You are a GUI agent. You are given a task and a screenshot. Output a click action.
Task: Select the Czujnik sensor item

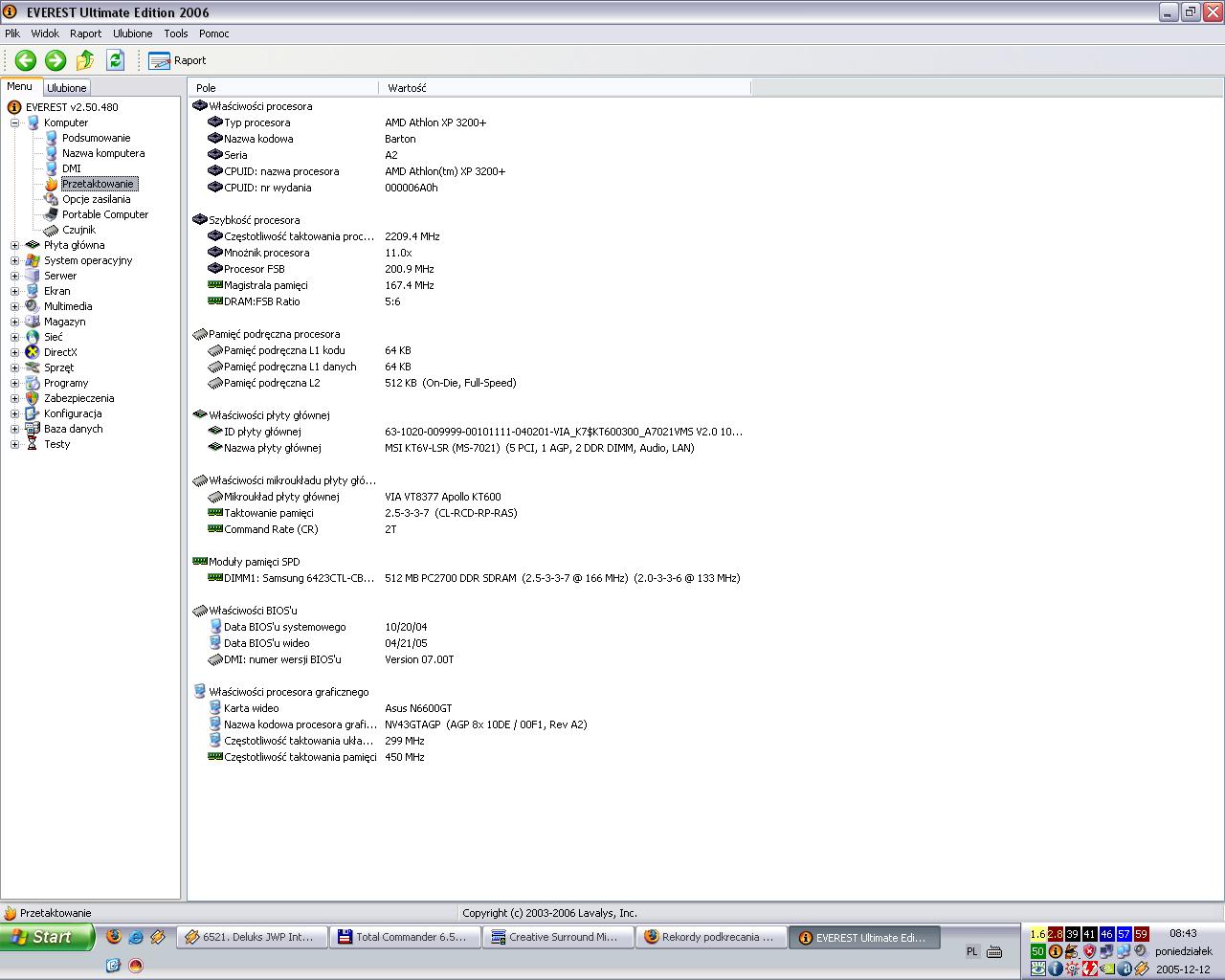coord(78,230)
